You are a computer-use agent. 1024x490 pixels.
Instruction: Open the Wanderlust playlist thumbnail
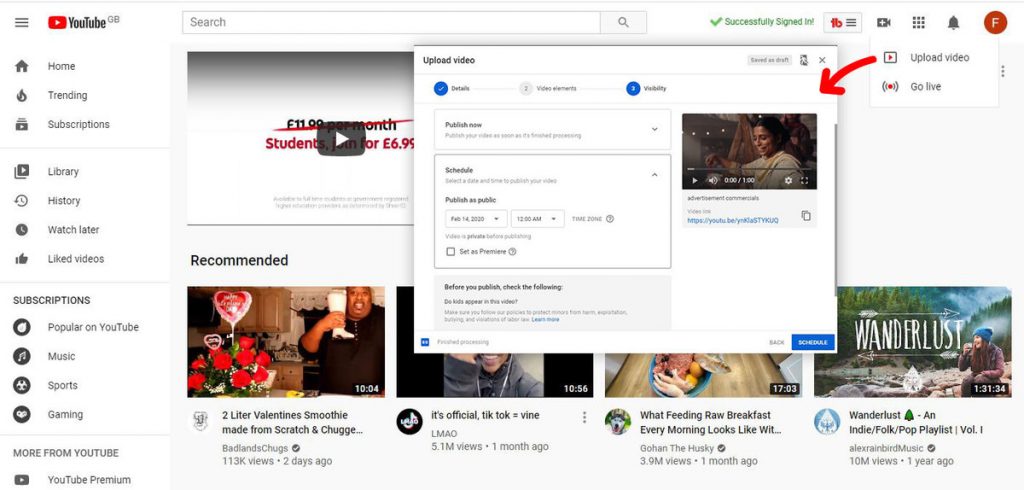tap(912, 342)
